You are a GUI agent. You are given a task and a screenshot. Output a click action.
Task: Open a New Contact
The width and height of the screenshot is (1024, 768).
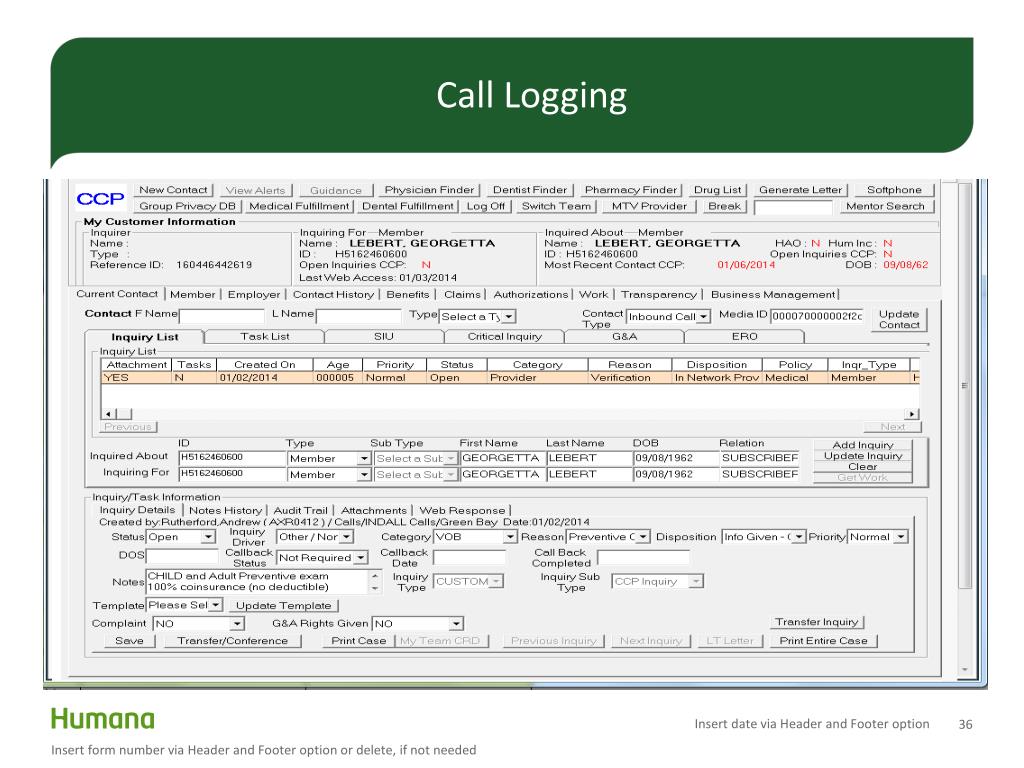pyautogui.click(x=173, y=190)
